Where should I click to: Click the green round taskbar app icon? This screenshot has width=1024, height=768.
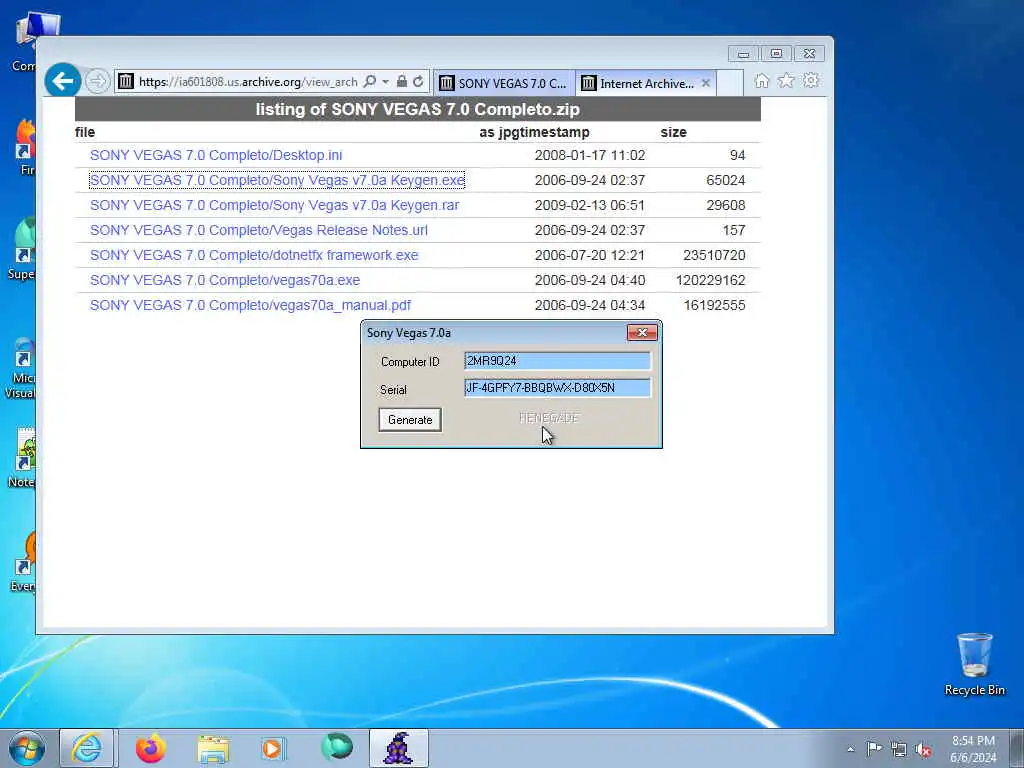click(x=337, y=747)
